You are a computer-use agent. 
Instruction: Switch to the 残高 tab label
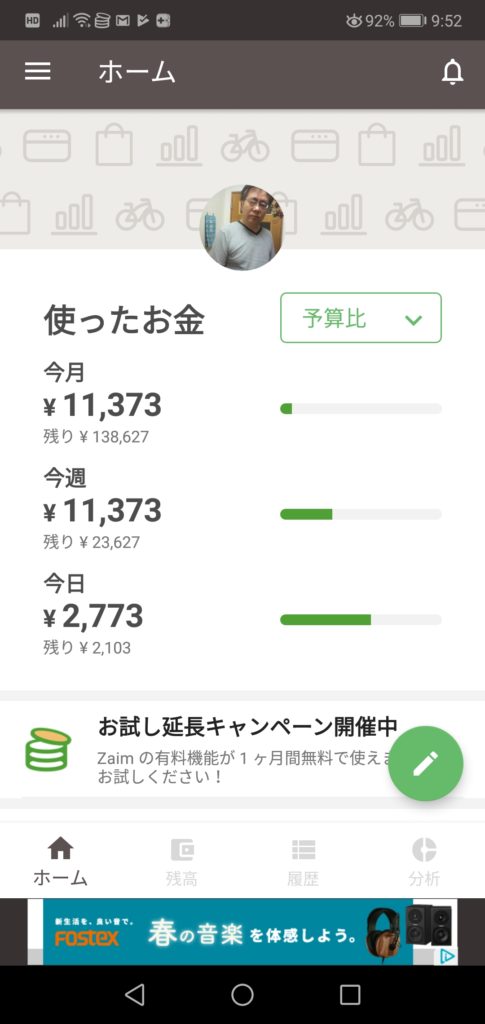pos(181,878)
